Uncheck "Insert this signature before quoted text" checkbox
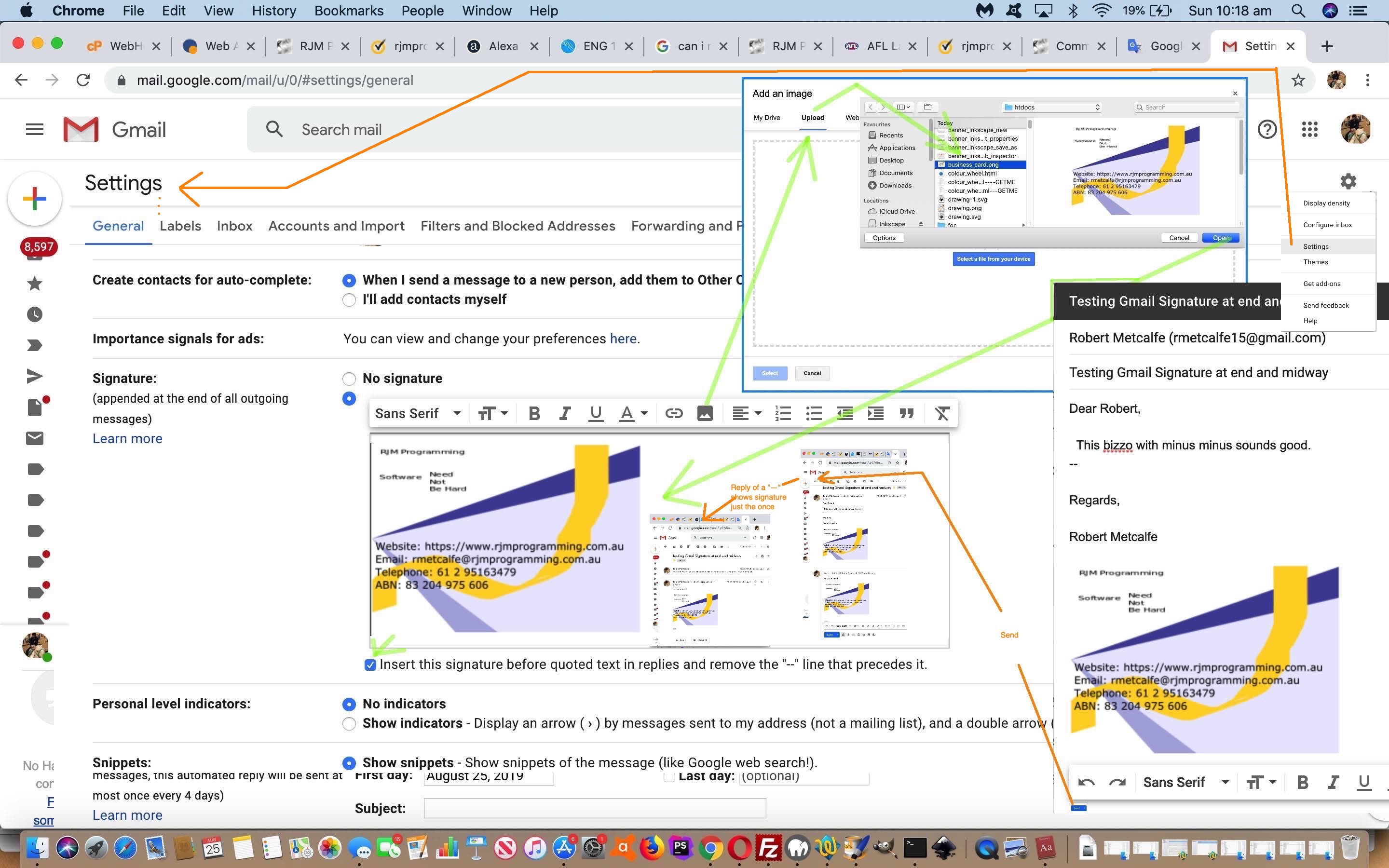Screen dimensions: 1389x868 (x=370, y=665)
